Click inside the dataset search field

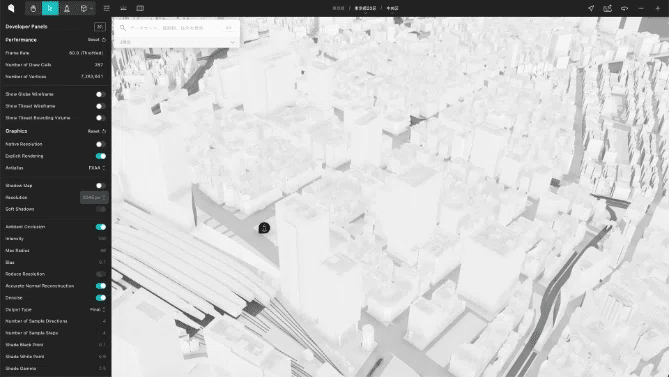(177, 28)
